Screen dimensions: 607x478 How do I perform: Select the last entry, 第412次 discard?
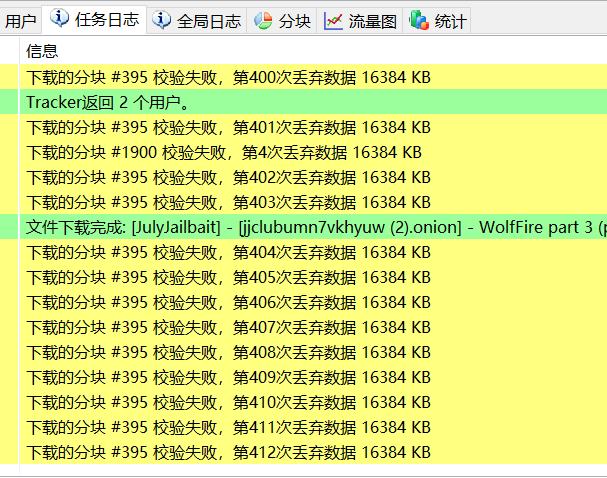pyautogui.click(x=228, y=452)
